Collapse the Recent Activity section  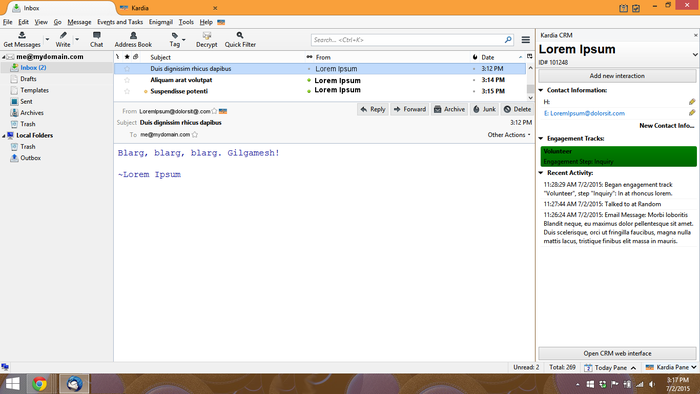[x=541, y=173]
